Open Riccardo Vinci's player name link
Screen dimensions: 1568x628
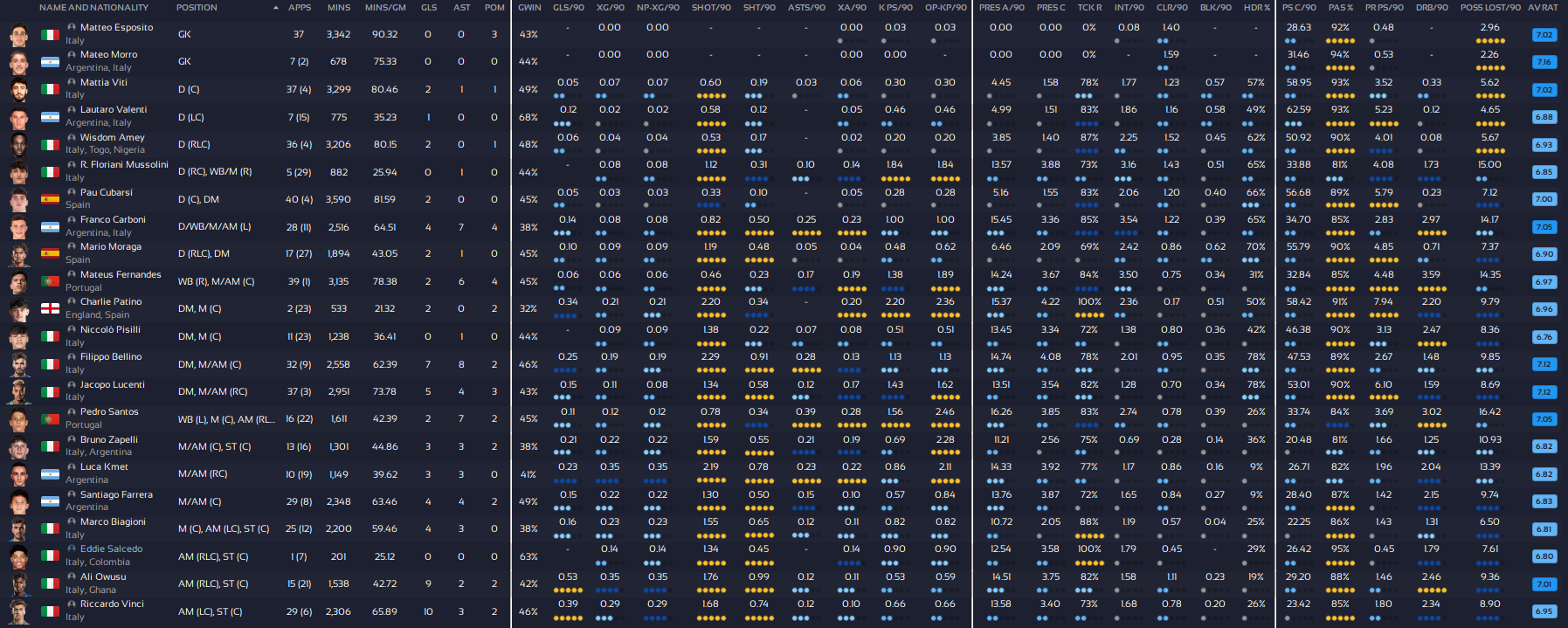tap(112, 604)
